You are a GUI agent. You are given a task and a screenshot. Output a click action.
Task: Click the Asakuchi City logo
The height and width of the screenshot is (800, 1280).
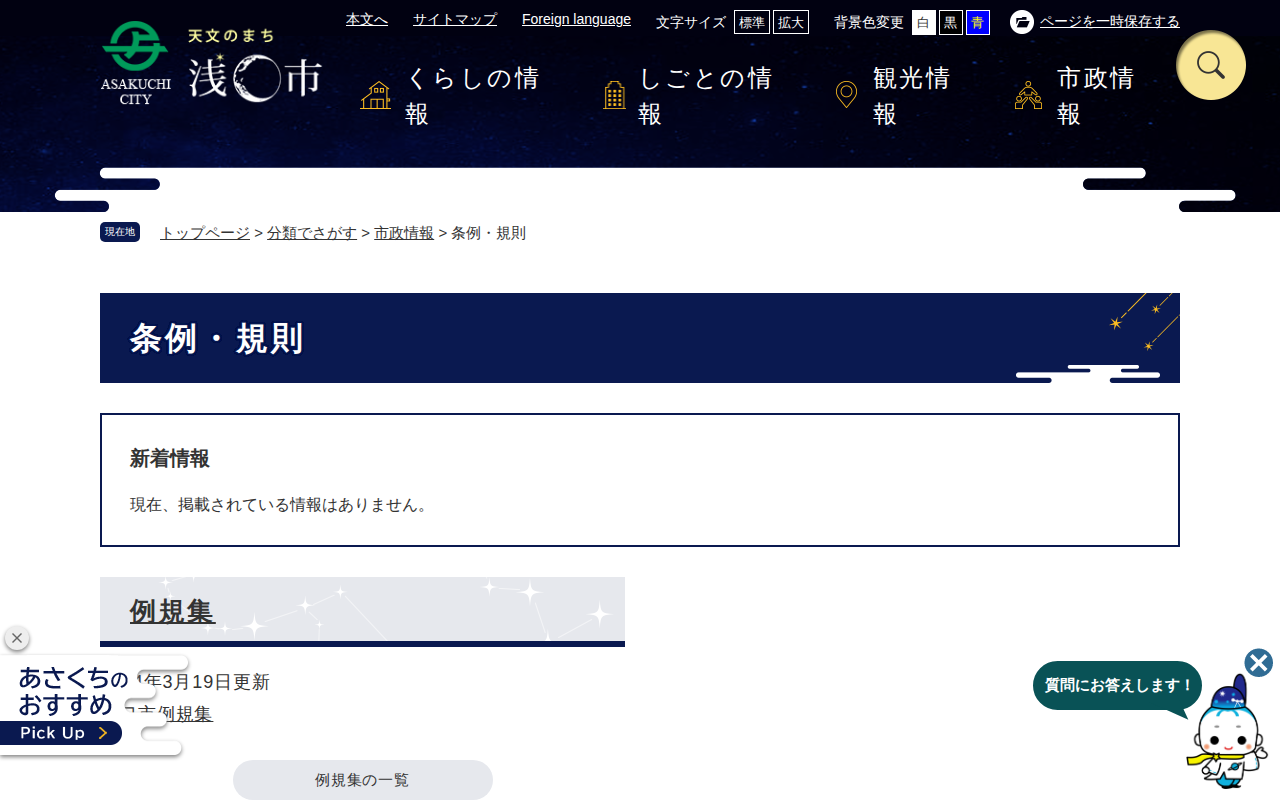click(211, 63)
